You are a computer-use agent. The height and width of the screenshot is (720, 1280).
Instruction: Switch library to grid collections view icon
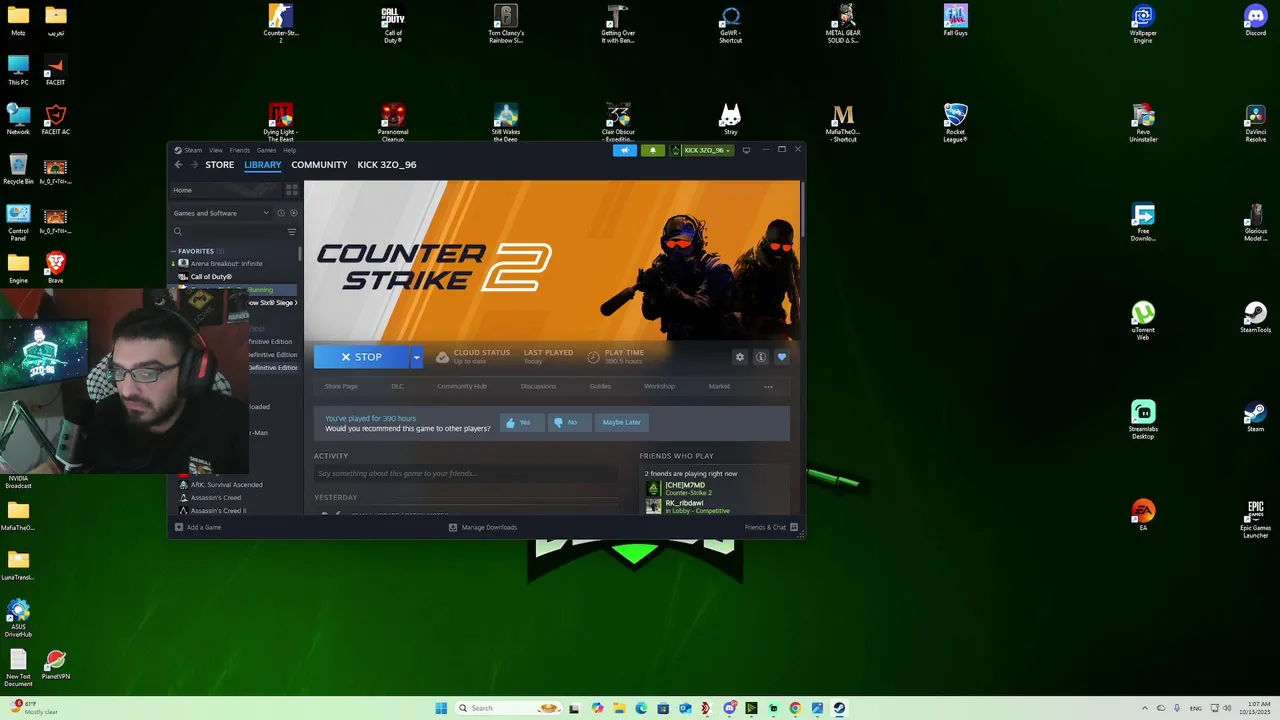(x=292, y=190)
